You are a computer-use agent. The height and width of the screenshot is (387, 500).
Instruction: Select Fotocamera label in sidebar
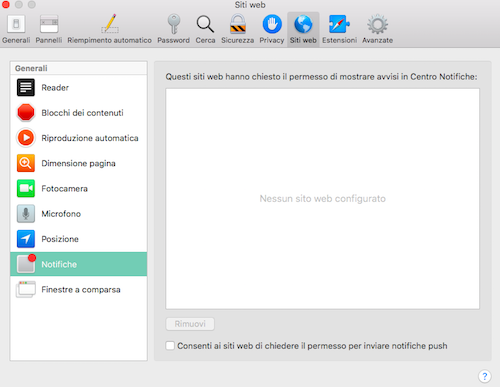tap(64, 189)
